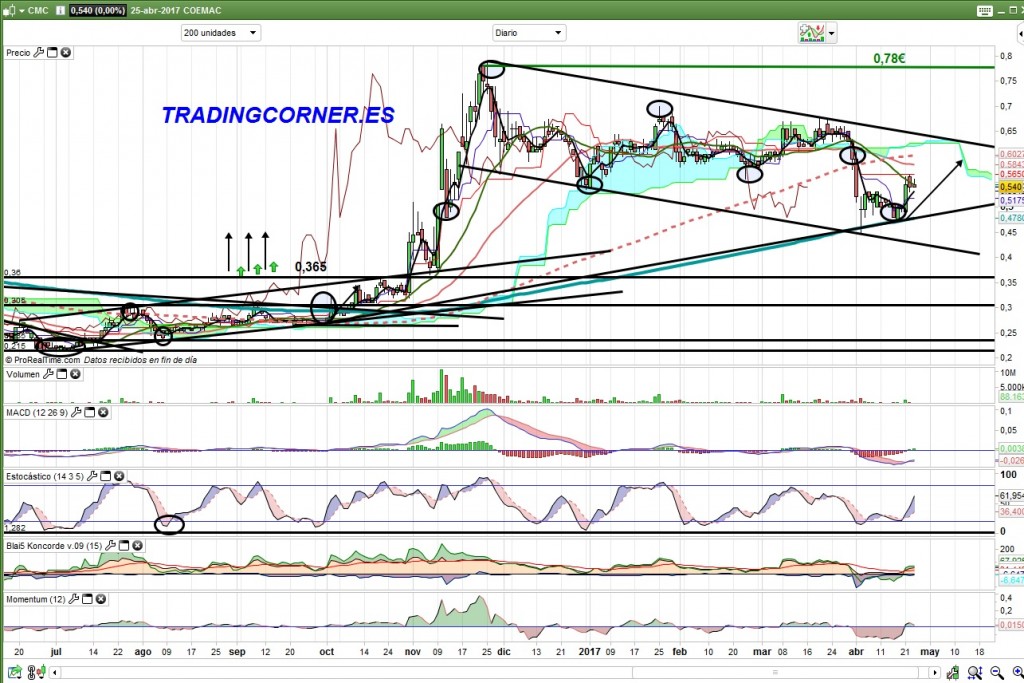Screen dimensions: 1024x683
Task: Expand the Diario timeframe dropdown
Action: [x=529, y=32]
